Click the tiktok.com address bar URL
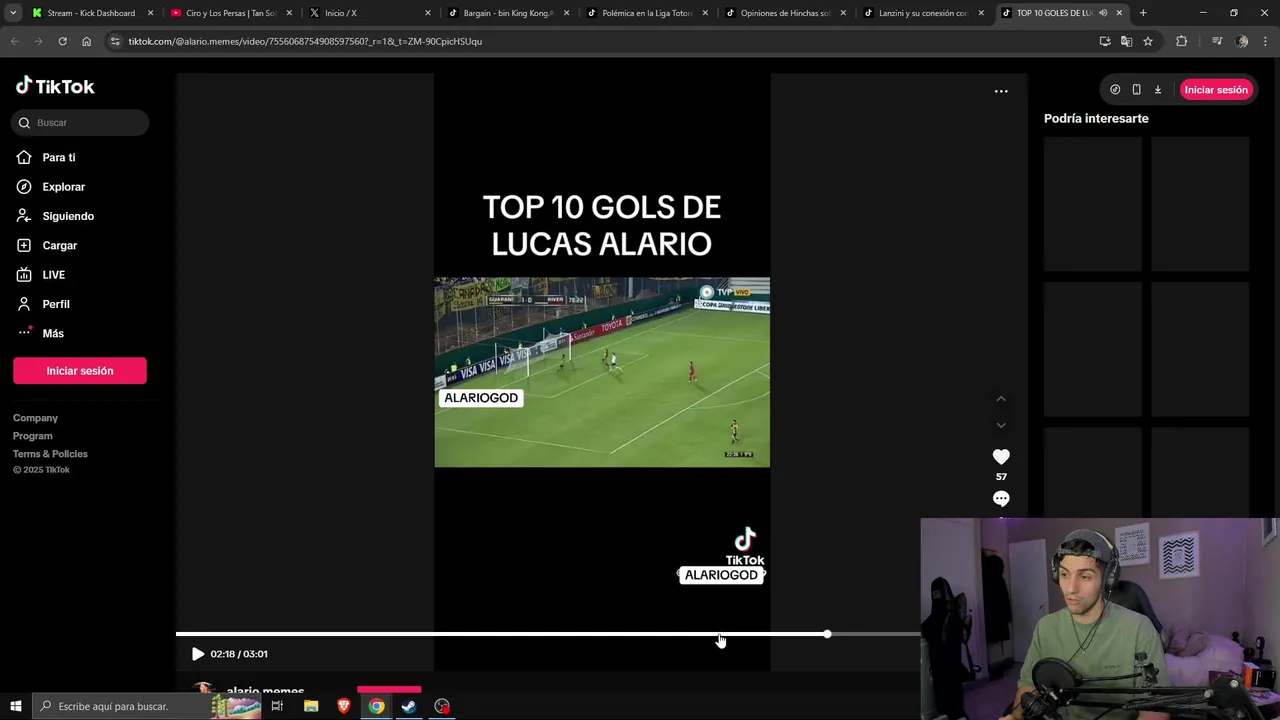Image resolution: width=1280 pixels, height=720 pixels. coord(305,41)
